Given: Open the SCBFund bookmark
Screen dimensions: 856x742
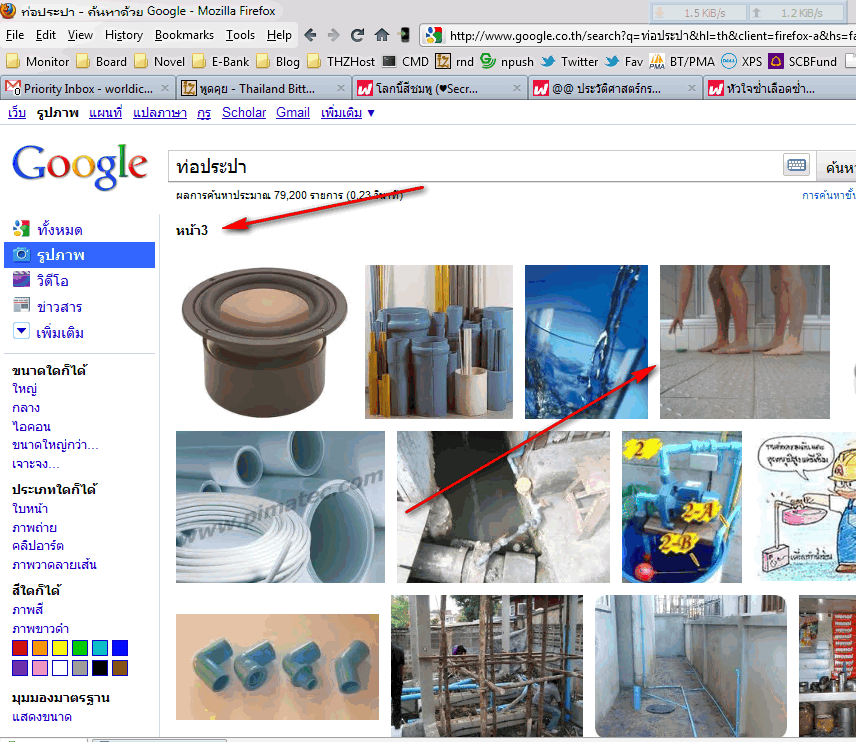Looking at the screenshot, I should click(x=802, y=62).
